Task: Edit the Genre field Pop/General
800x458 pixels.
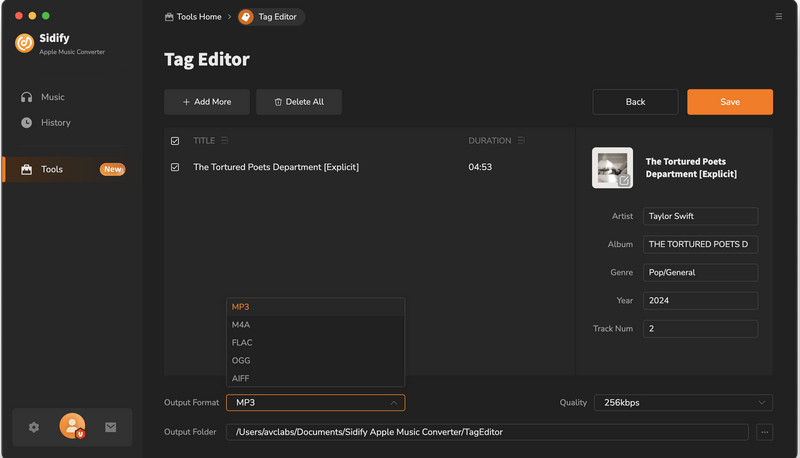Action: pyautogui.click(x=700, y=272)
